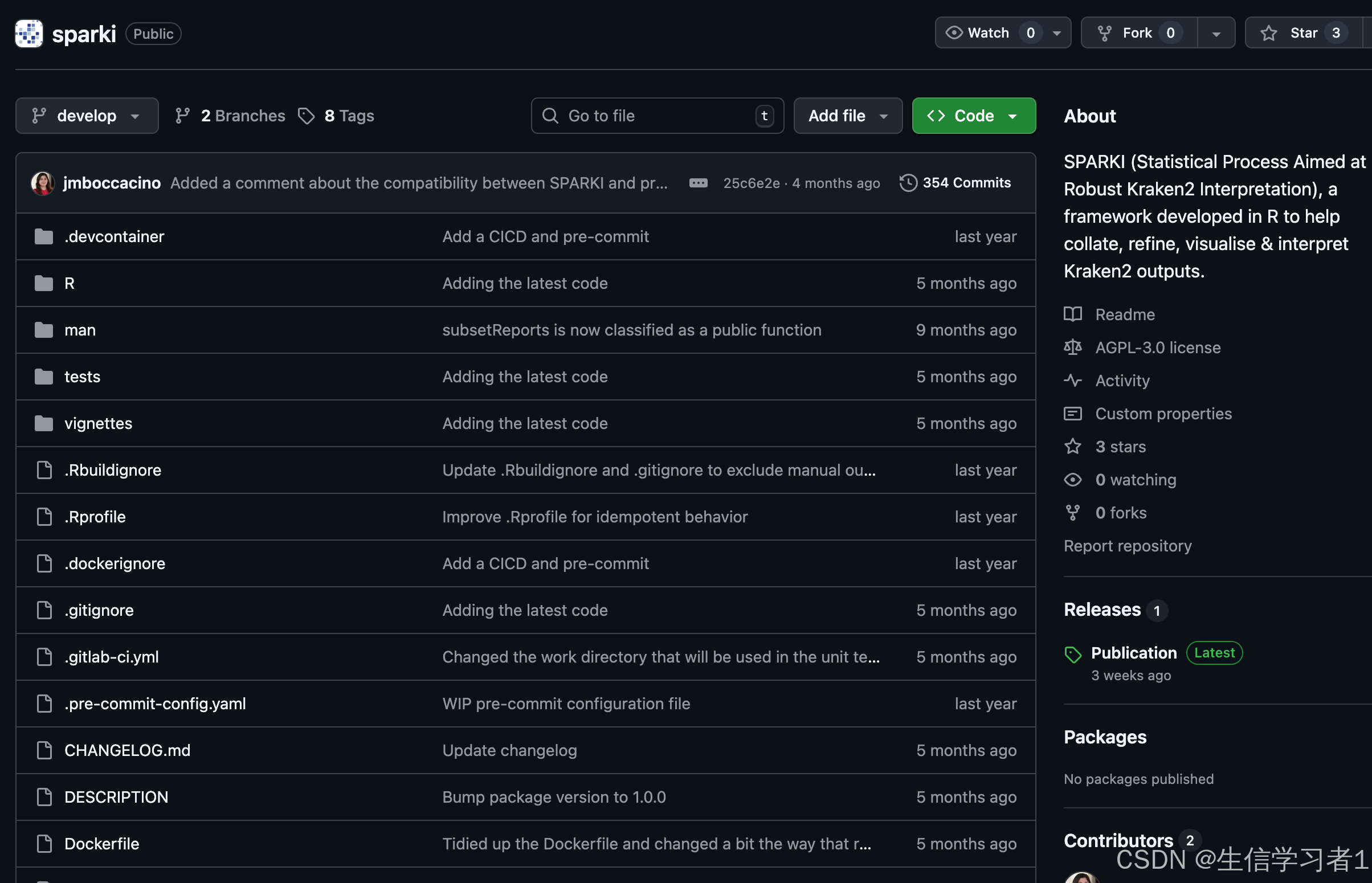1372x883 pixels.
Task: Click the .dockerignore file icon
Action: point(44,563)
